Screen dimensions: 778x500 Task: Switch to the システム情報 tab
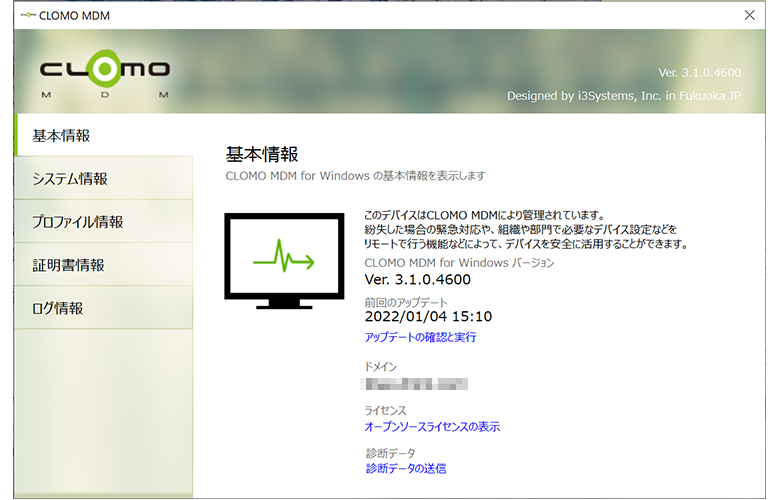[104, 179]
